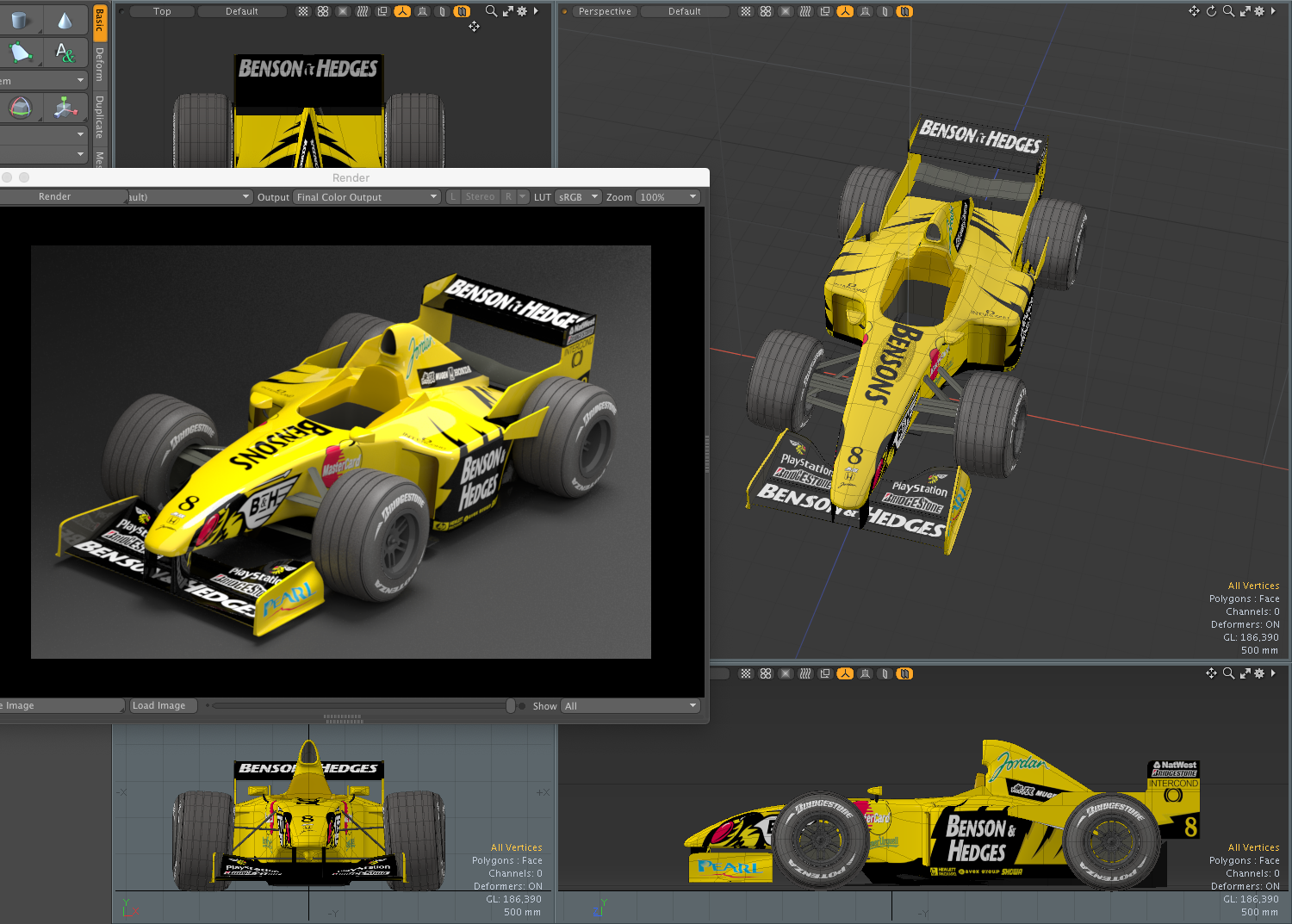Open Perspective viewport settings gear
Viewport: 1292px width, 924px height.
(1259, 11)
